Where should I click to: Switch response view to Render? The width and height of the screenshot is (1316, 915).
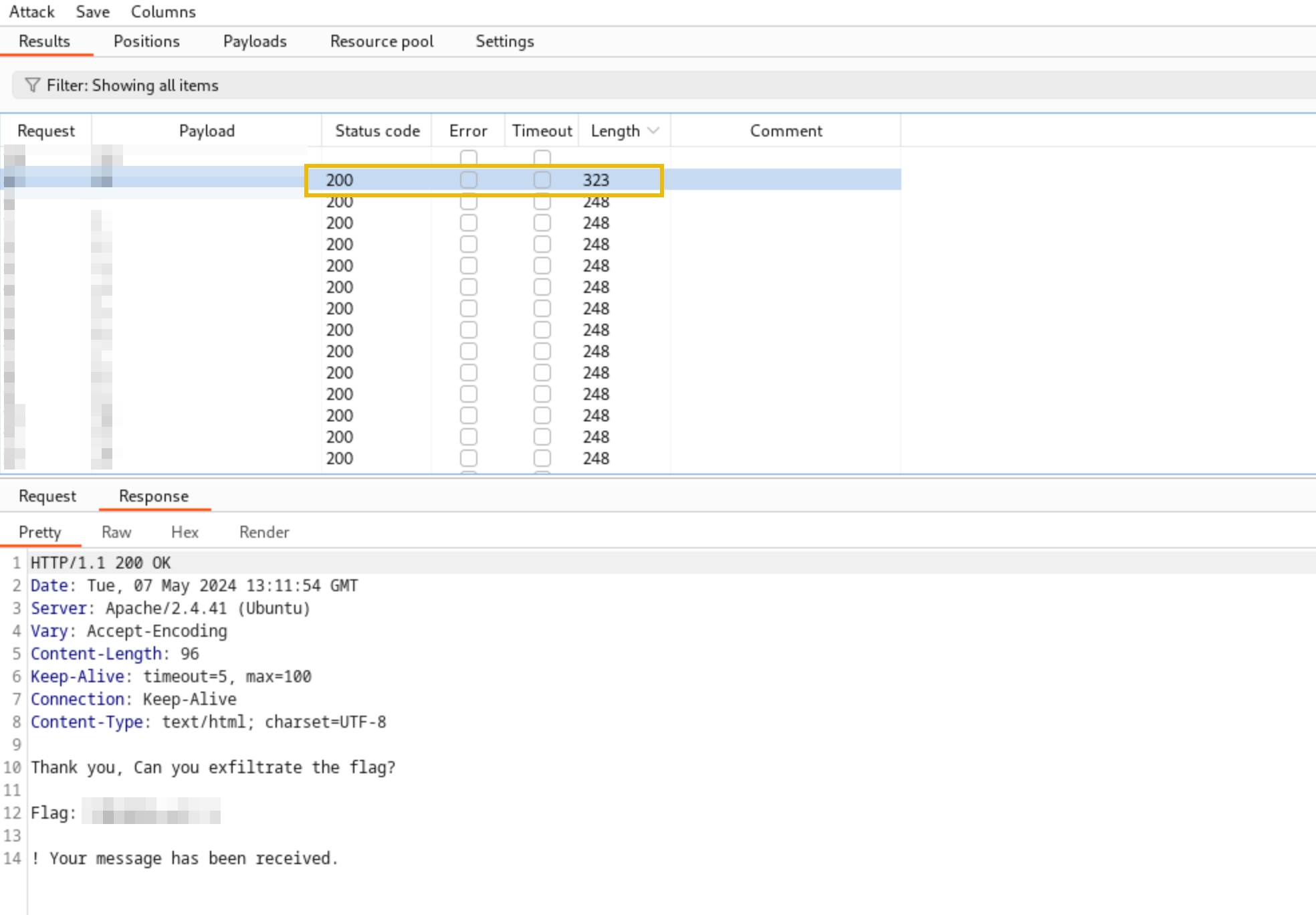coord(264,532)
